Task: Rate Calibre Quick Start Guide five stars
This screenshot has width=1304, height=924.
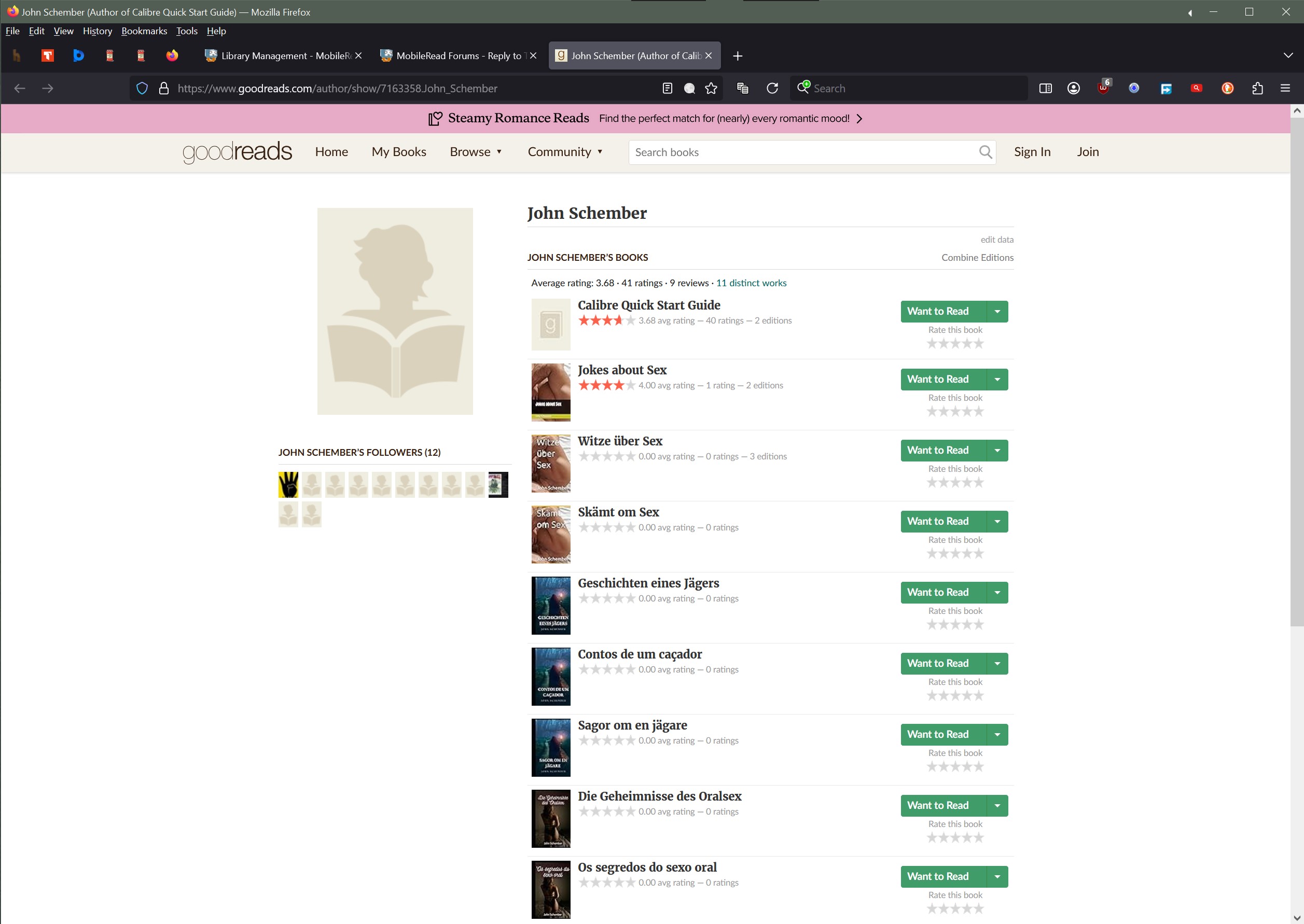Action: point(978,343)
